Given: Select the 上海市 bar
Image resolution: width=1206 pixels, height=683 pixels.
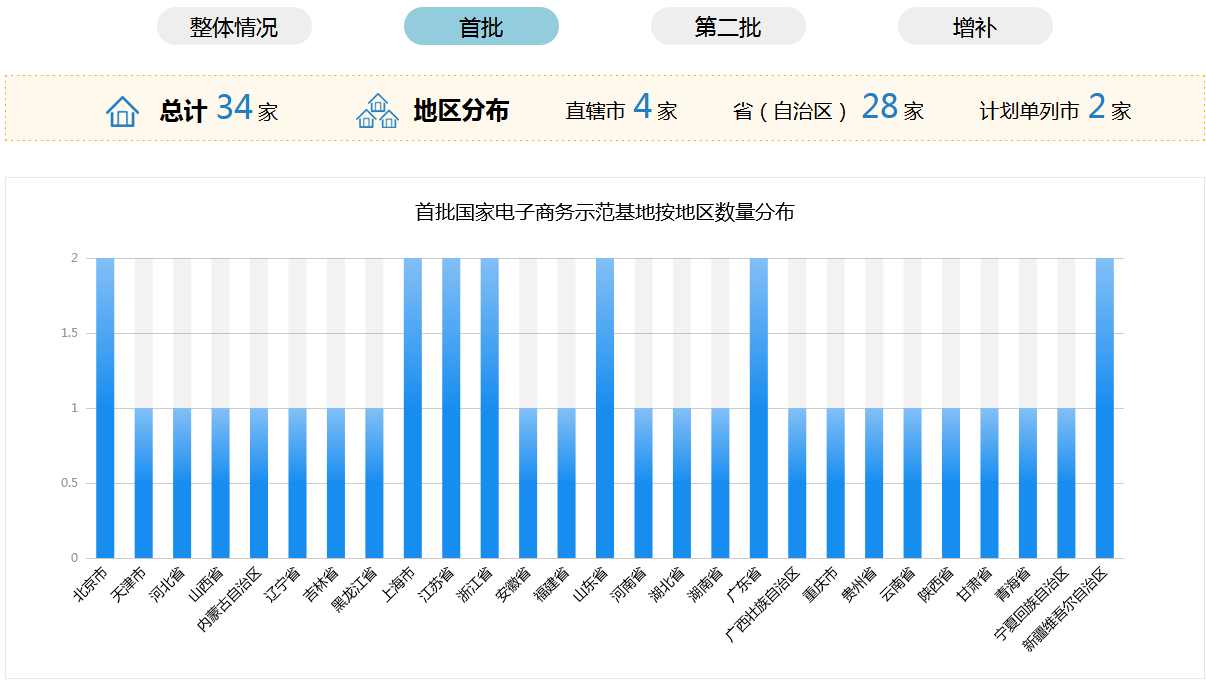Looking at the screenshot, I should pos(413,408).
